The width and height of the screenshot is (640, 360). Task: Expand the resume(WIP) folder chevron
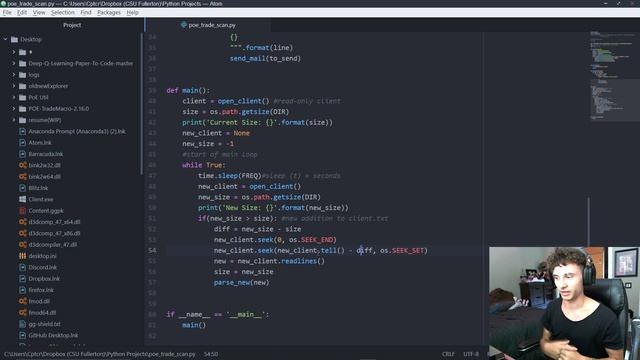point(13,120)
